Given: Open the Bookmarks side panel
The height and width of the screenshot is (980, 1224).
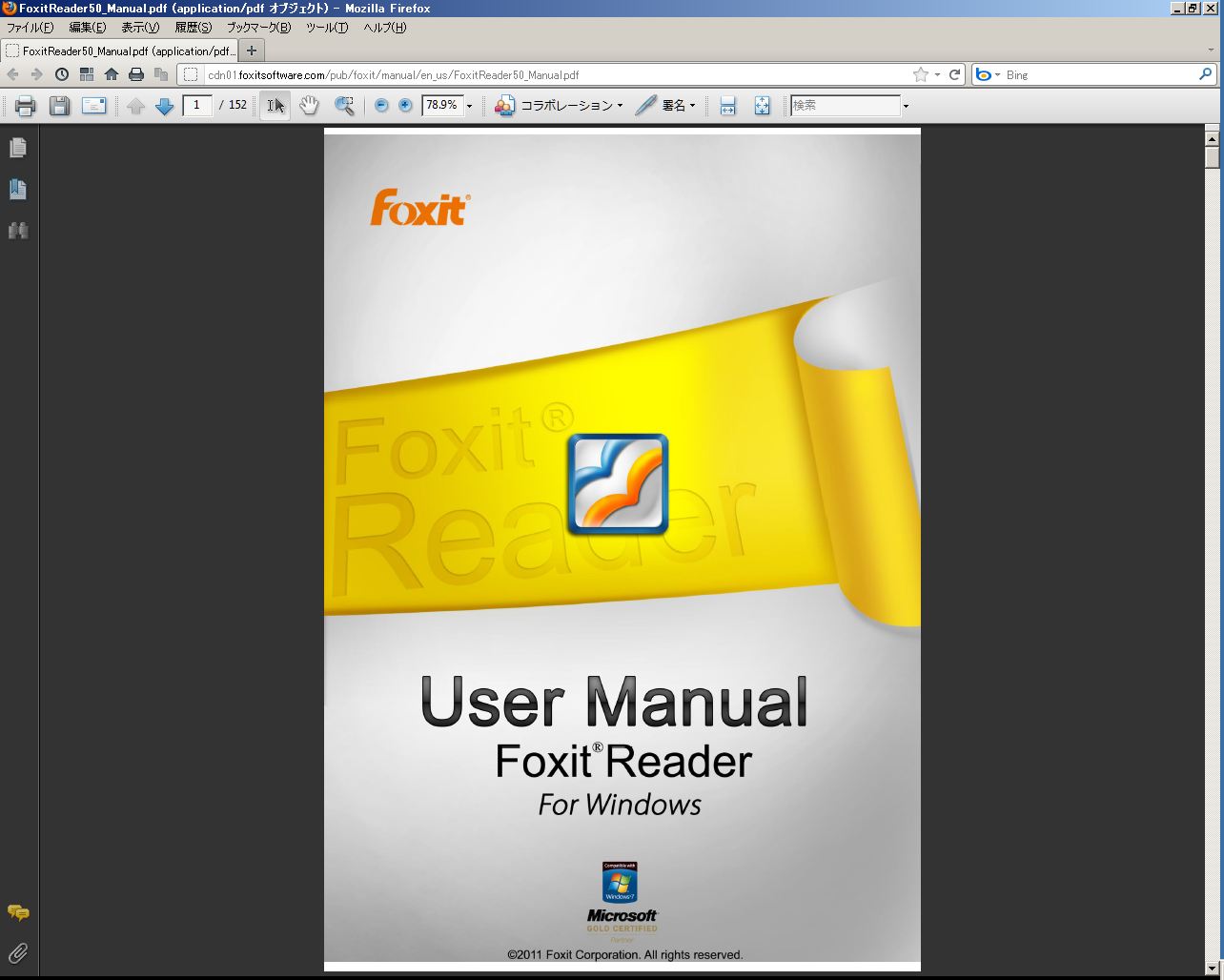Looking at the screenshot, I should point(18,189).
